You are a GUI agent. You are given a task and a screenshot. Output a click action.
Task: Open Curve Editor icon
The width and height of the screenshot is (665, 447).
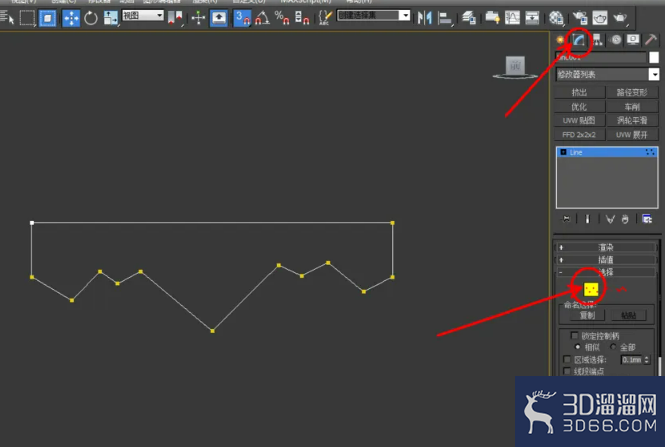512,18
